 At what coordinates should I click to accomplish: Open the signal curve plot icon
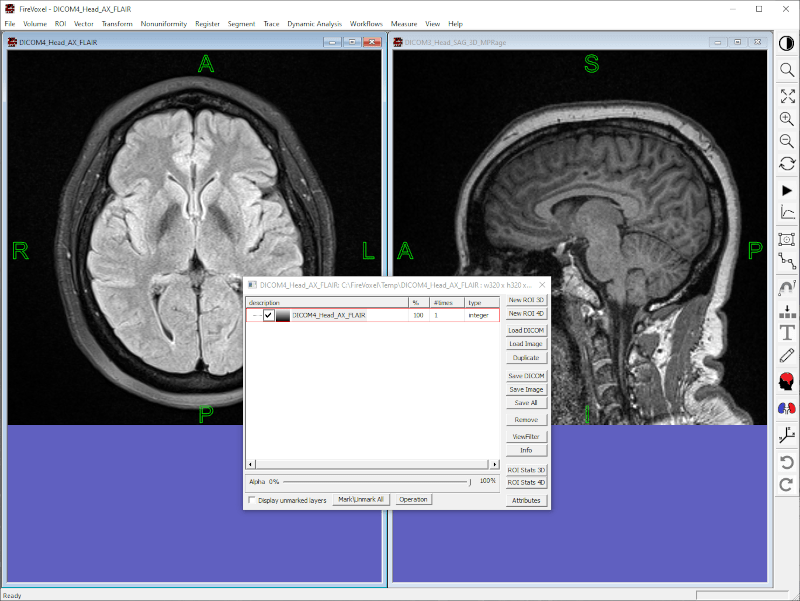click(787, 213)
